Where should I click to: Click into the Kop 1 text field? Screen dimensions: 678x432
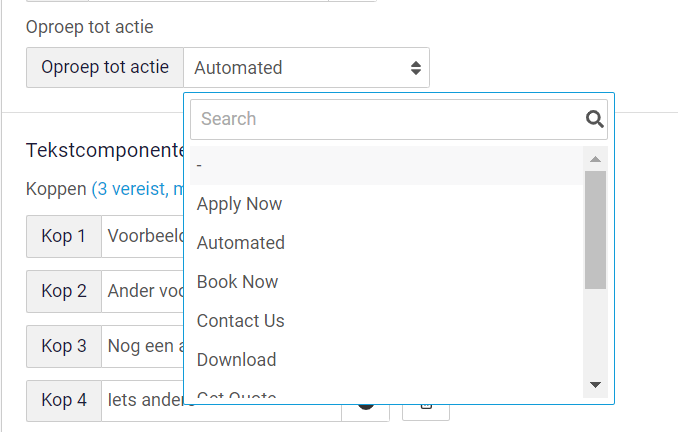click(x=143, y=237)
